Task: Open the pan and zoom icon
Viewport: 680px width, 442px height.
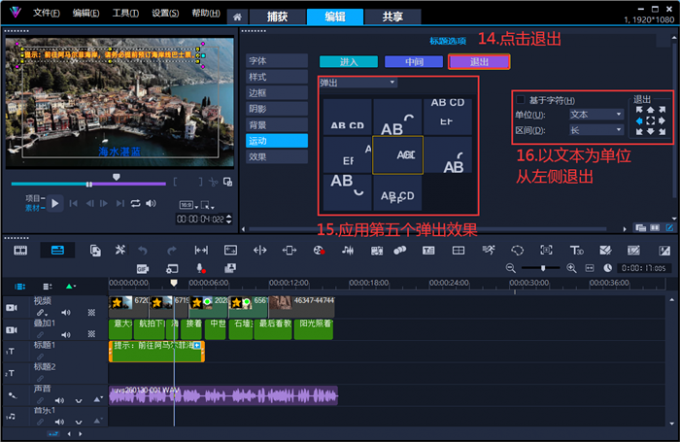Action: pos(546,250)
